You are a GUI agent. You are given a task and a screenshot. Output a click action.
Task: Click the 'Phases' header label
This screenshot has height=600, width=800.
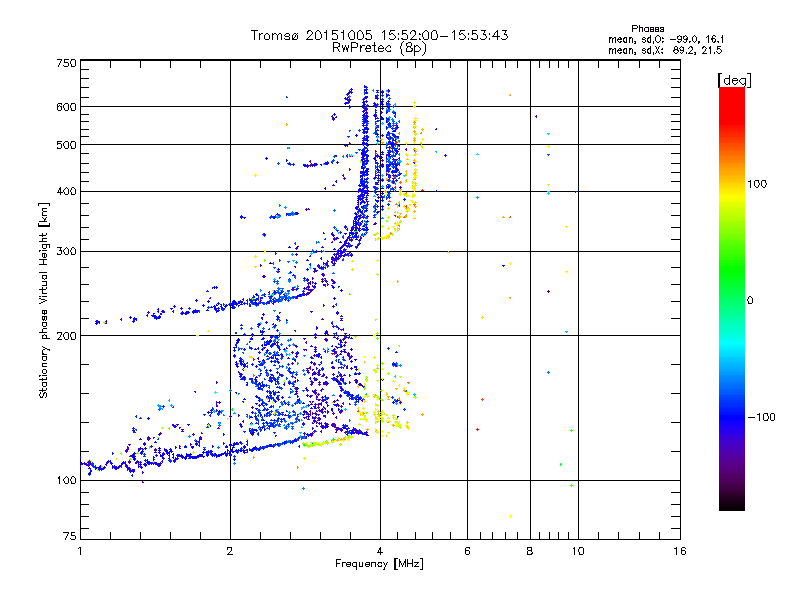(x=647, y=29)
